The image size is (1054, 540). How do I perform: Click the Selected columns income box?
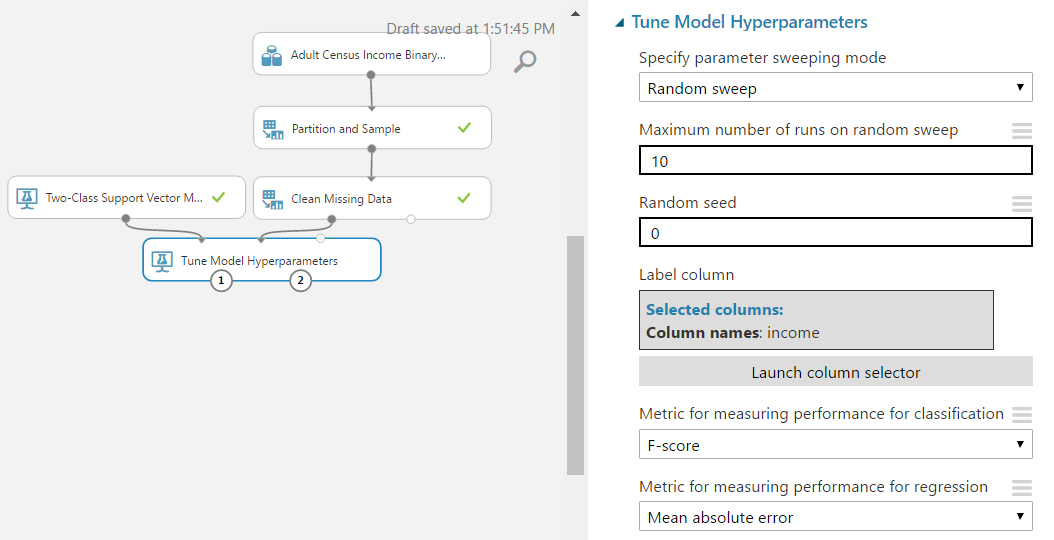coord(816,320)
